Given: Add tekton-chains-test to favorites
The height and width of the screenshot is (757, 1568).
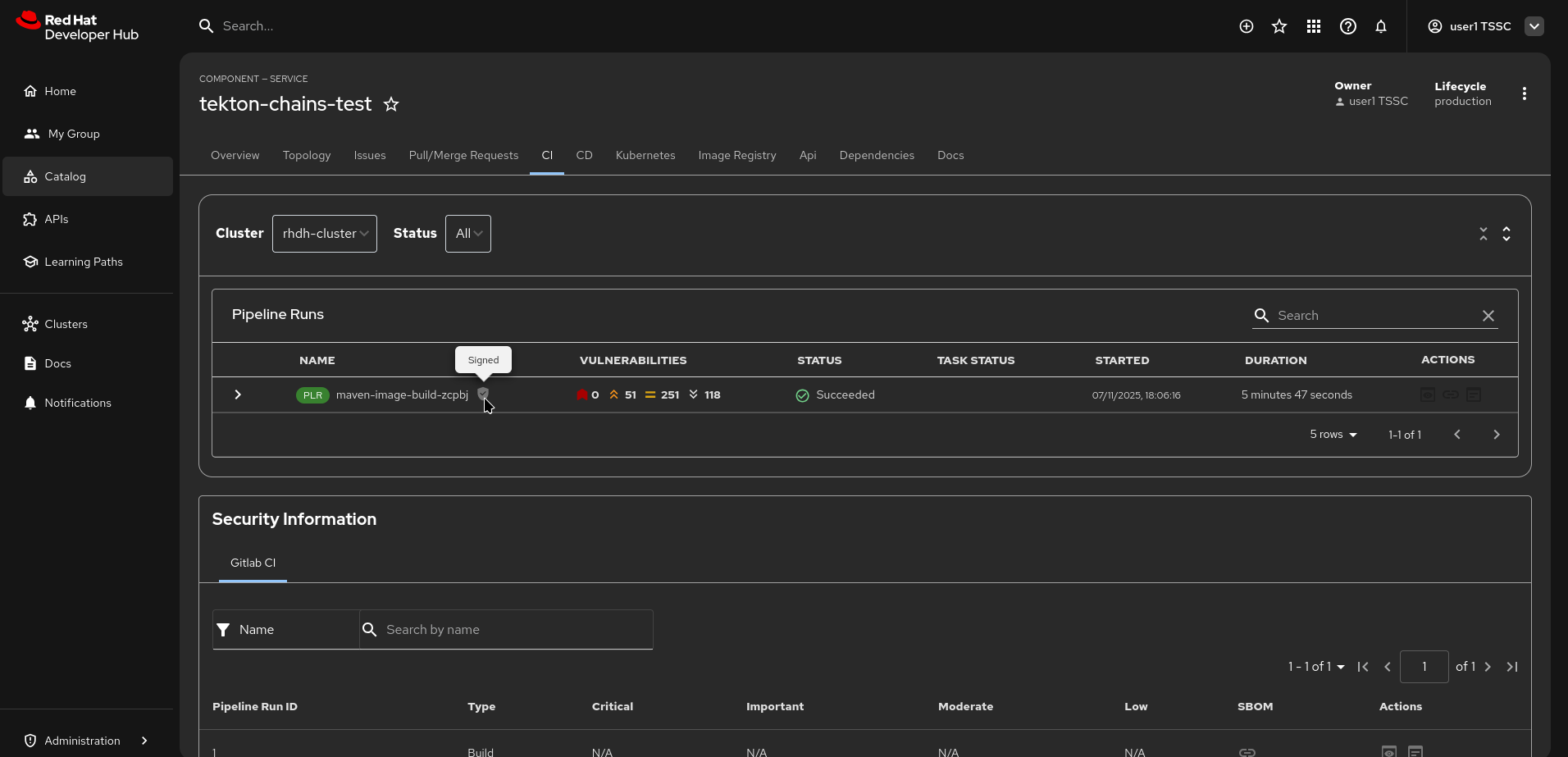Looking at the screenshot, I should 391,104.
